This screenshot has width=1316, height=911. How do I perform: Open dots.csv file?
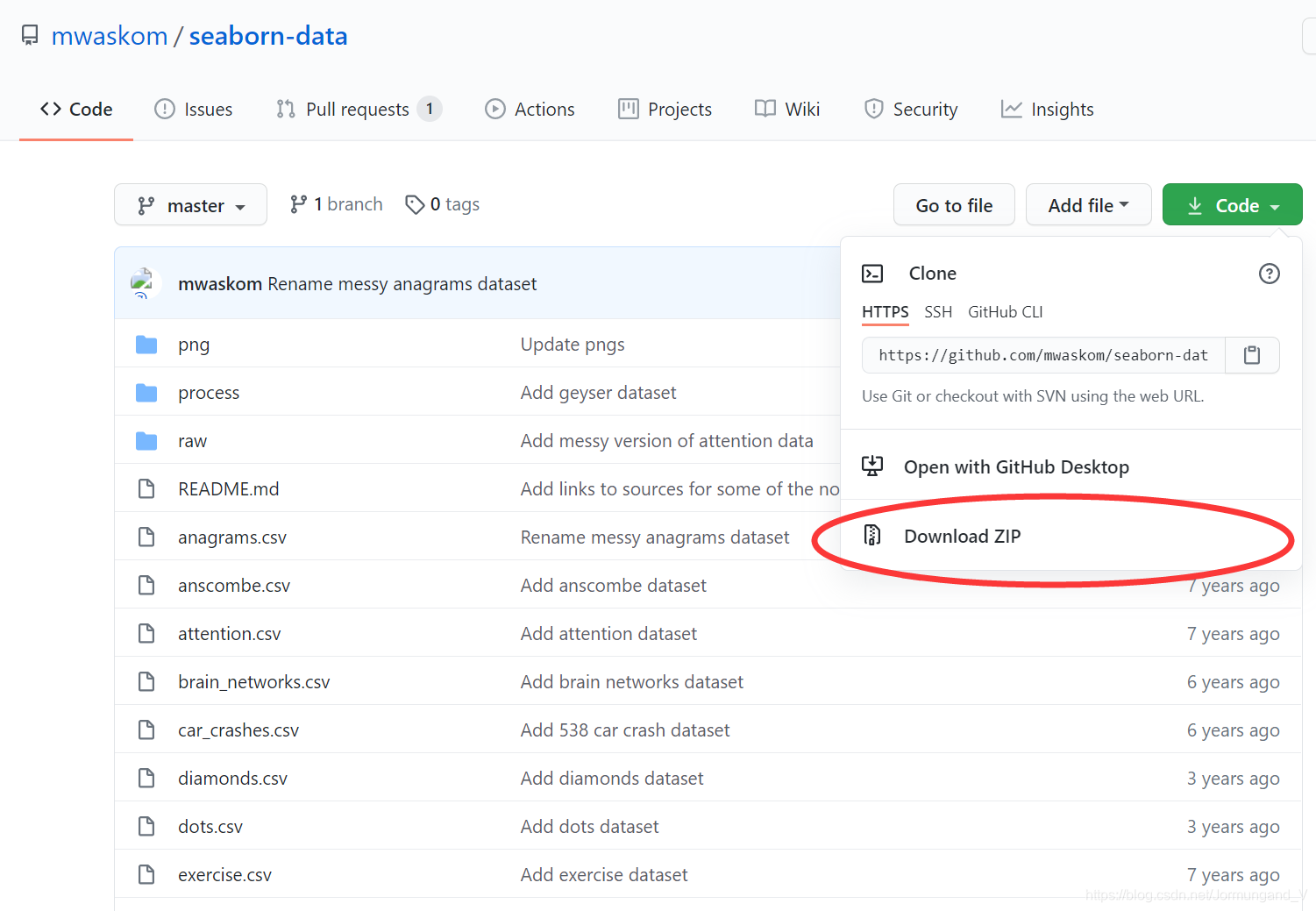tap(210, 827)
